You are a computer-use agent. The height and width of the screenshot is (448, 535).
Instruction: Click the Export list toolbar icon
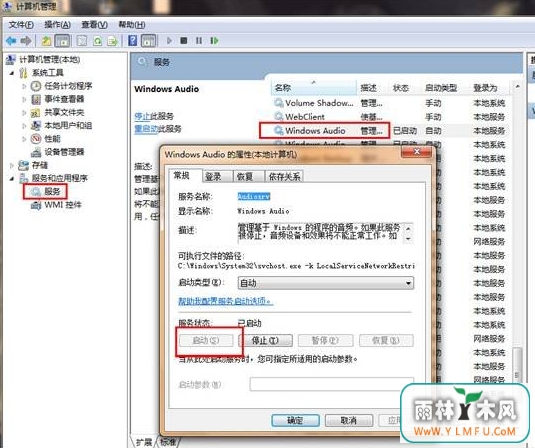[112, 41]
